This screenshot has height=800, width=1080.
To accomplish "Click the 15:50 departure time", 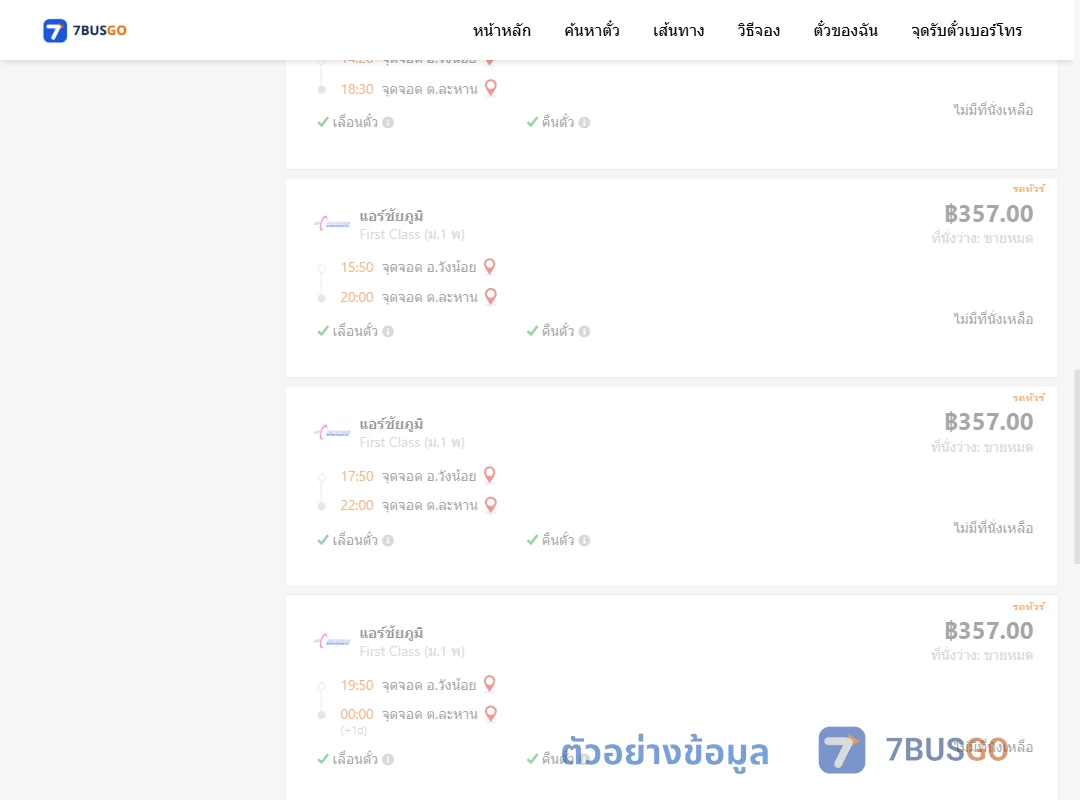I will point(357,267).
